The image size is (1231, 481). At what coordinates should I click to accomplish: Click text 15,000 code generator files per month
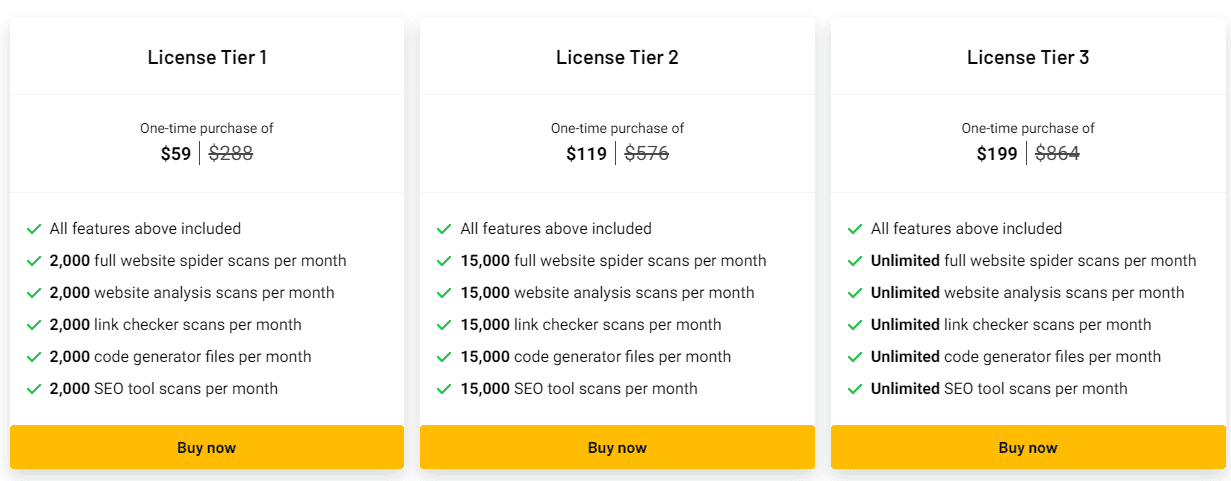point(596,357)
